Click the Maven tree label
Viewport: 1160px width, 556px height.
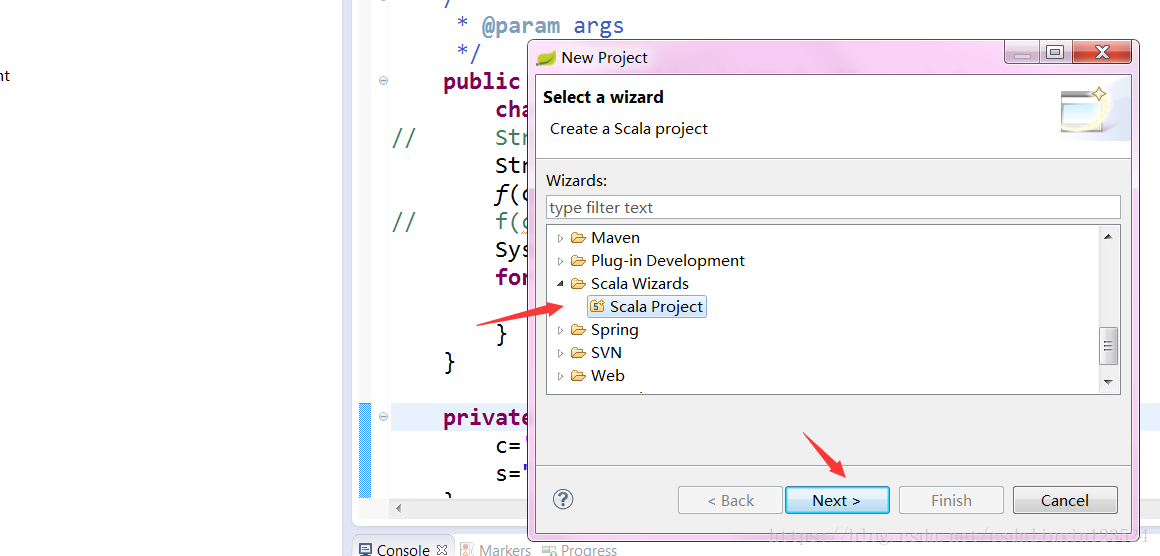tap(616, 238)
